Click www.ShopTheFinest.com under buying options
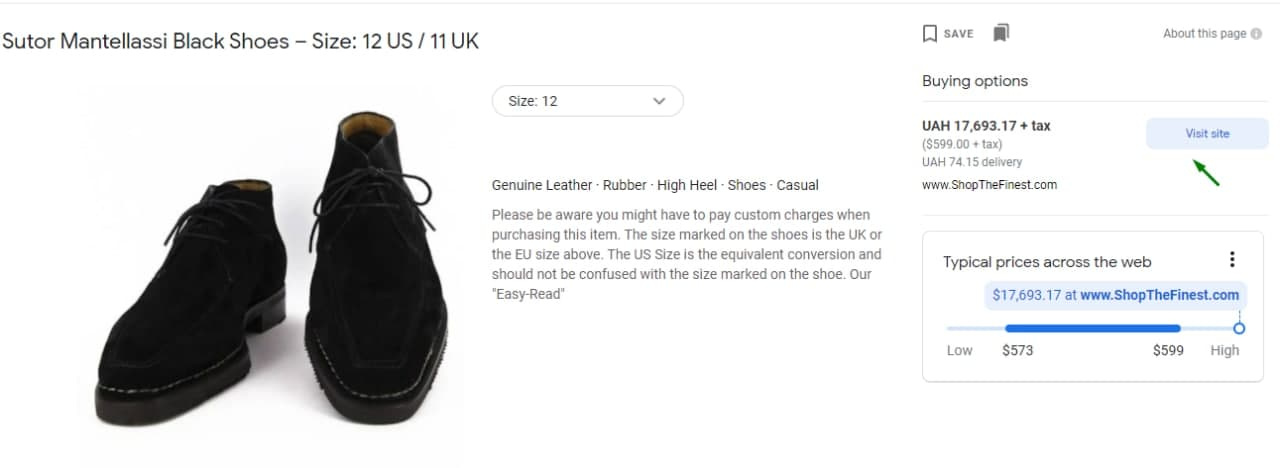This screenshot has width=1280, height=468. (989, 185)
